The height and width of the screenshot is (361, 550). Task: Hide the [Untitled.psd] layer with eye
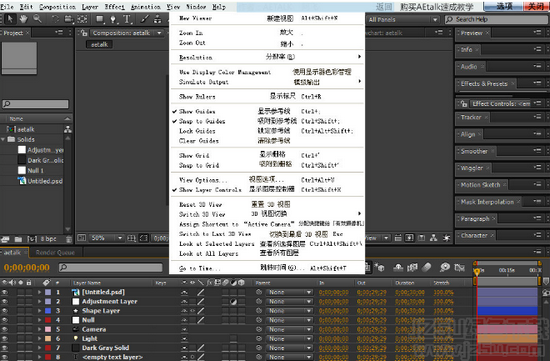tap(5, 292)
